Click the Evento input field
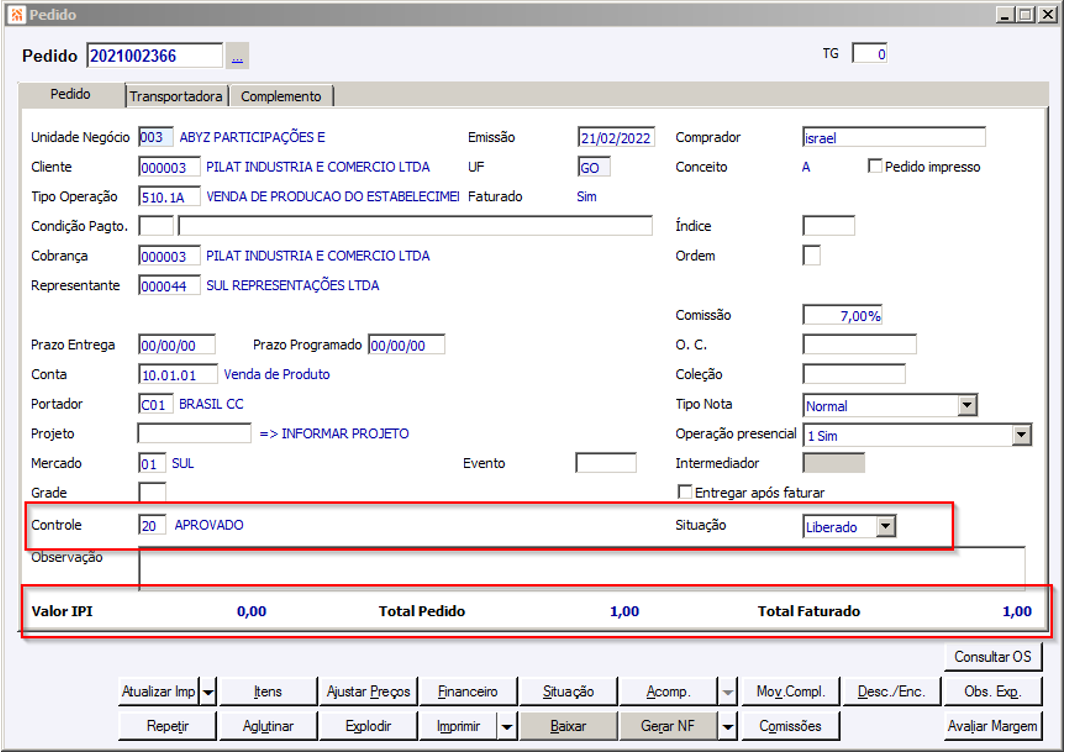Screen dimensions: 1065x753 coord(606,463)
